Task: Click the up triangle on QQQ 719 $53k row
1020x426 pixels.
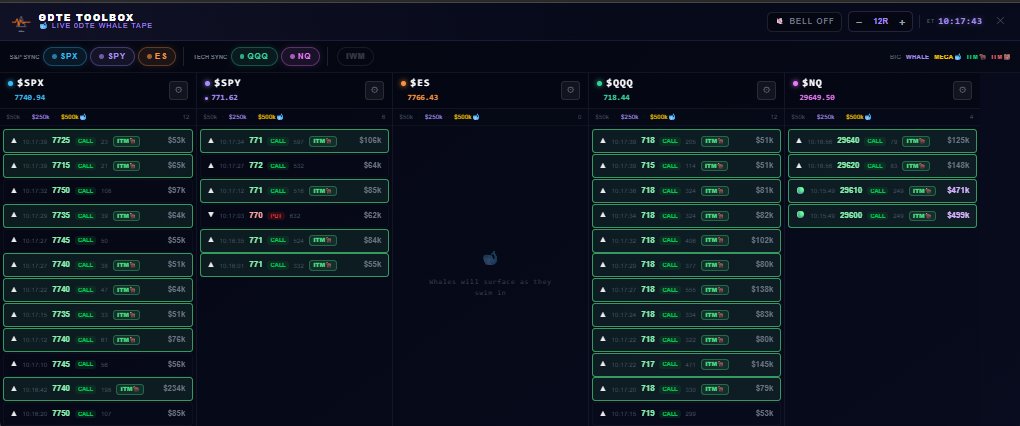Action: point(602,413)
